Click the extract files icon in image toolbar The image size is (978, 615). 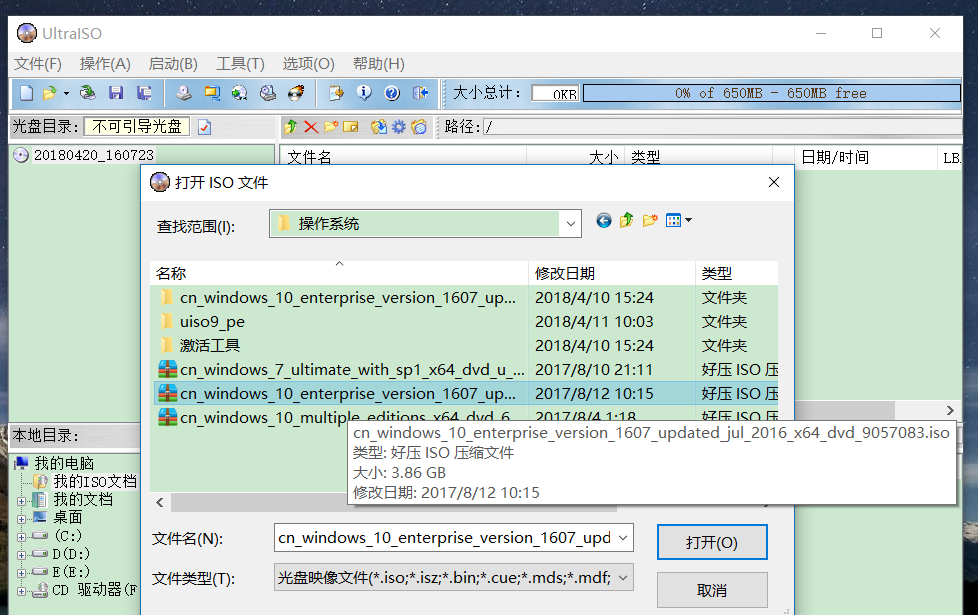379,127
